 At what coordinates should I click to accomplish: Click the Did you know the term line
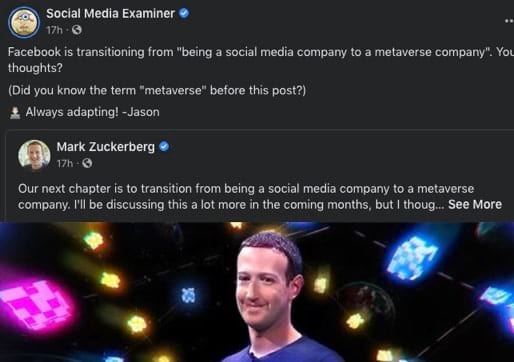pos(157,90)
